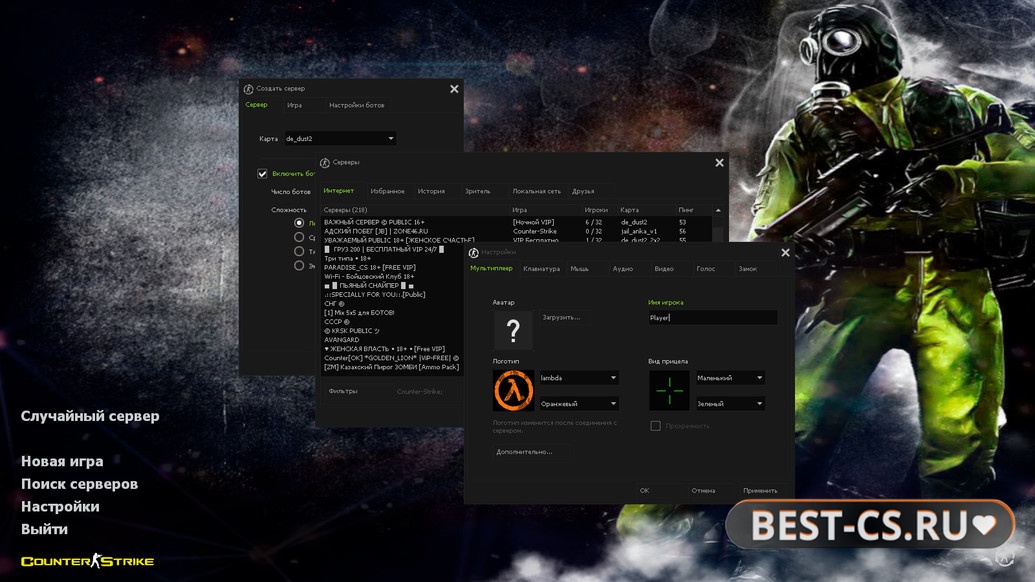This screenshot has width=1035, height=582.
Task: Click the question mark avatar image
Action: 513,329
